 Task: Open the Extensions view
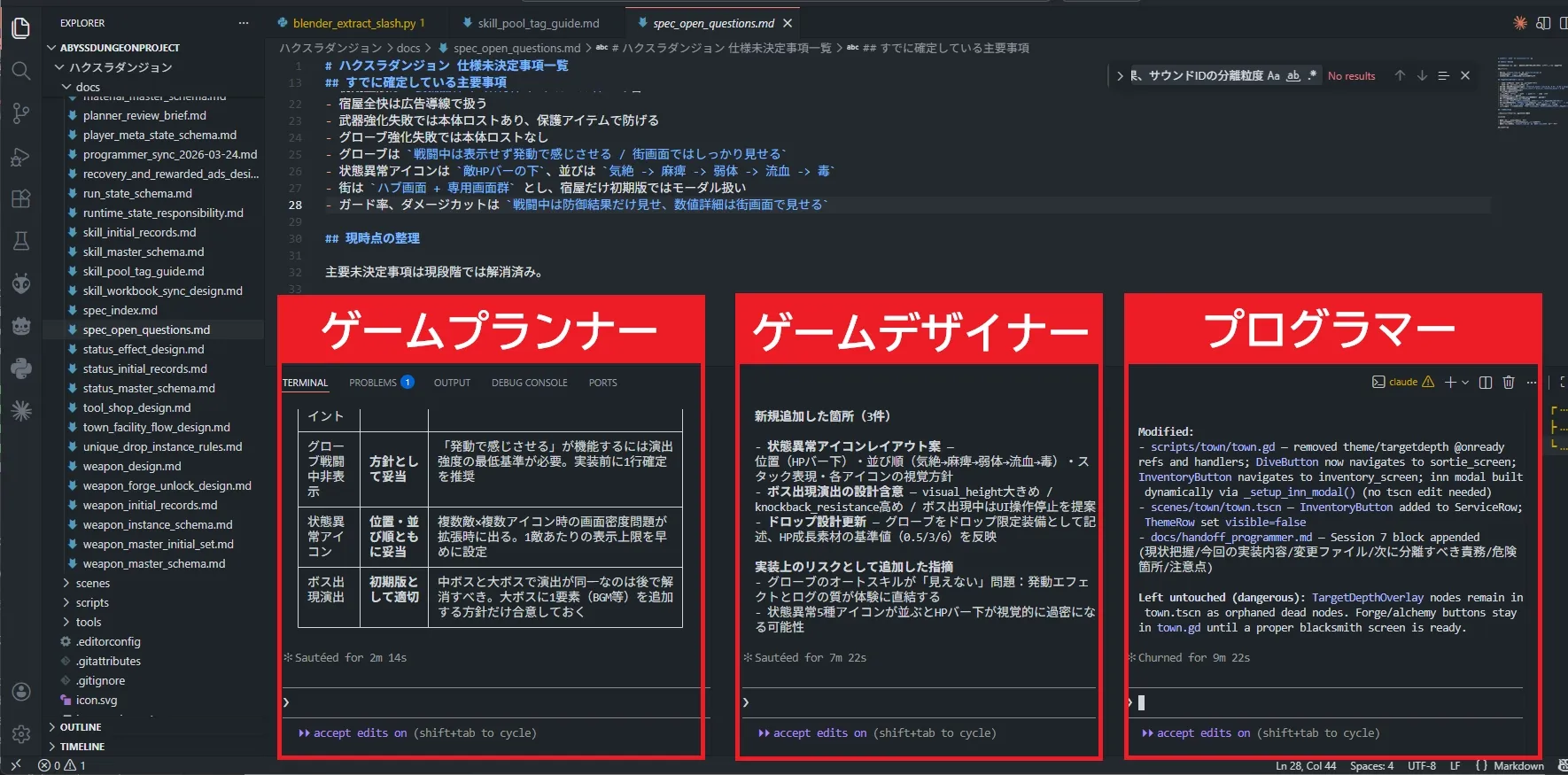point(21,199)
